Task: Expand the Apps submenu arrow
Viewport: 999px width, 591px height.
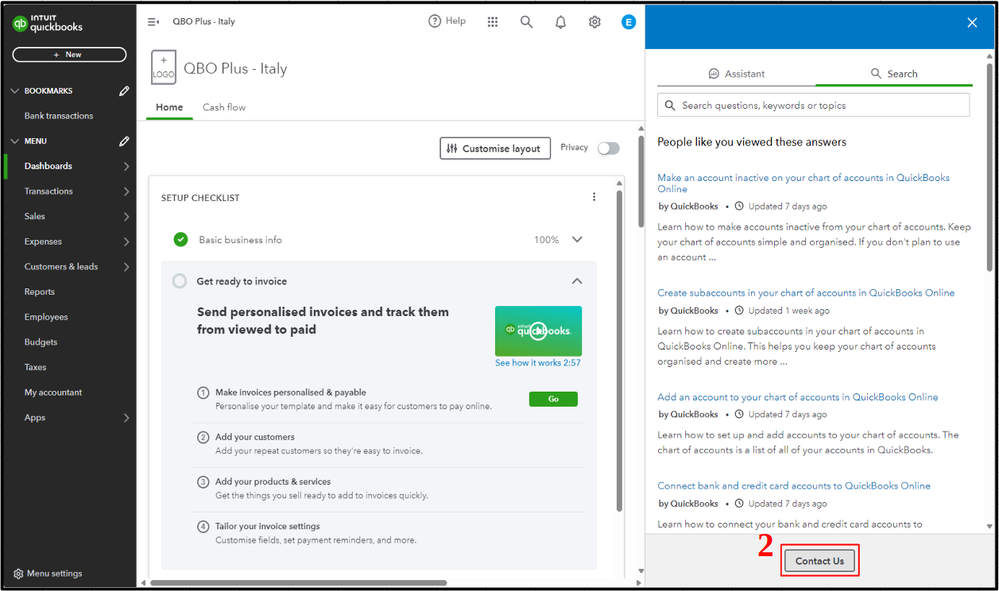Action: (x=126, y=418)
